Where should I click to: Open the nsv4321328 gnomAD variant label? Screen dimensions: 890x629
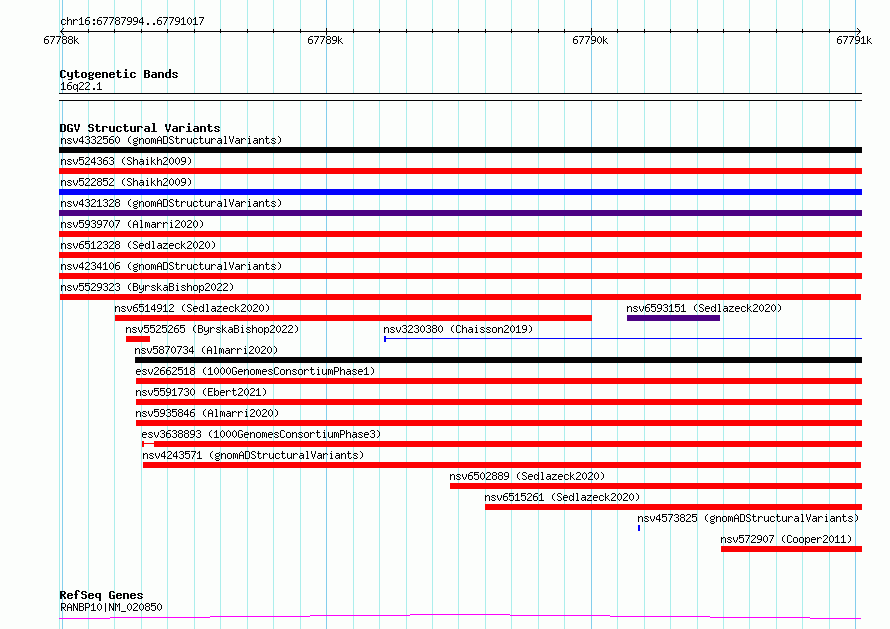[171, 203]
